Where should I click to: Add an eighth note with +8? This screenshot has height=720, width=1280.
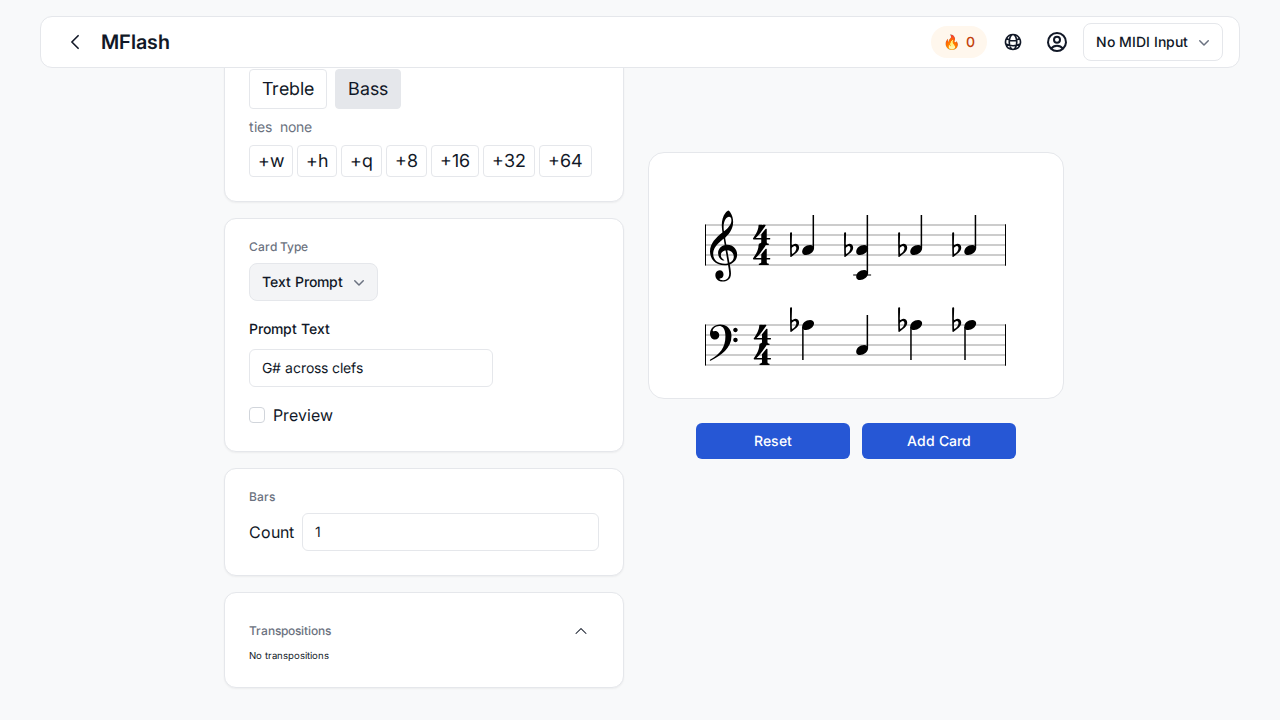point(406,161)
